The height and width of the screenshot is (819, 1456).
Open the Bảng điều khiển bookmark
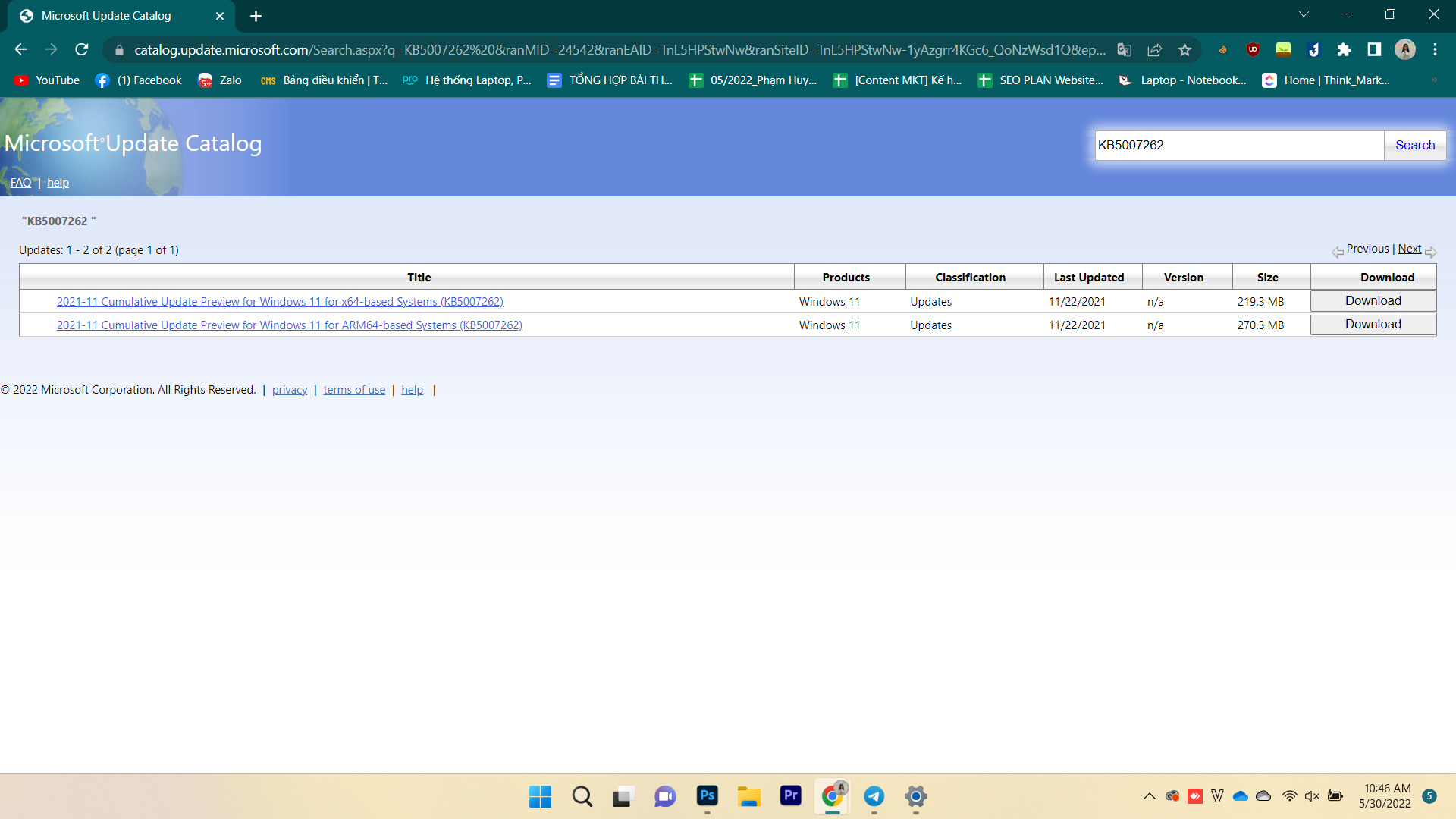click(324, 80)
